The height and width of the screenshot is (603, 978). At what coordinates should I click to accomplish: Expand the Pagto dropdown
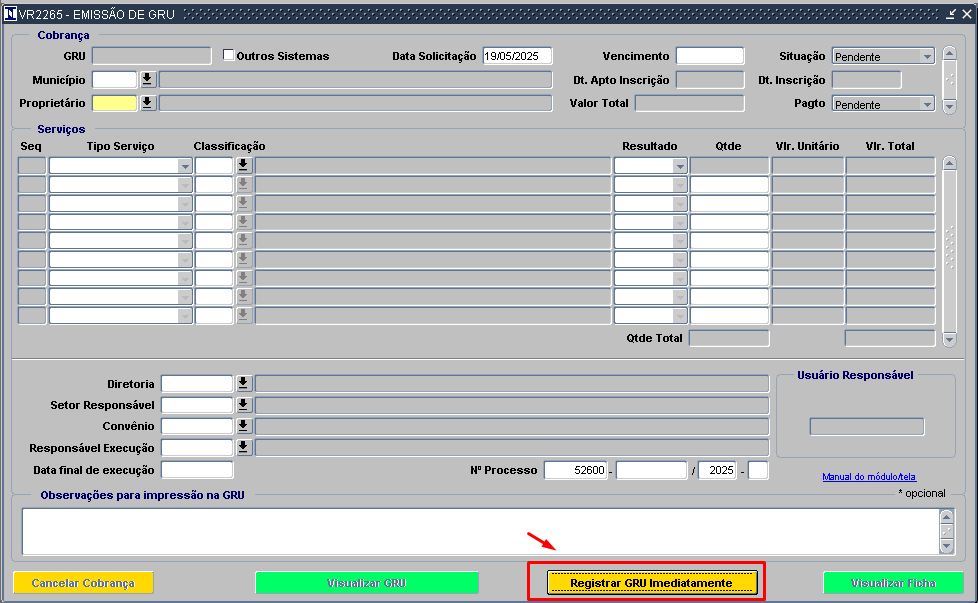pos(927,105)
